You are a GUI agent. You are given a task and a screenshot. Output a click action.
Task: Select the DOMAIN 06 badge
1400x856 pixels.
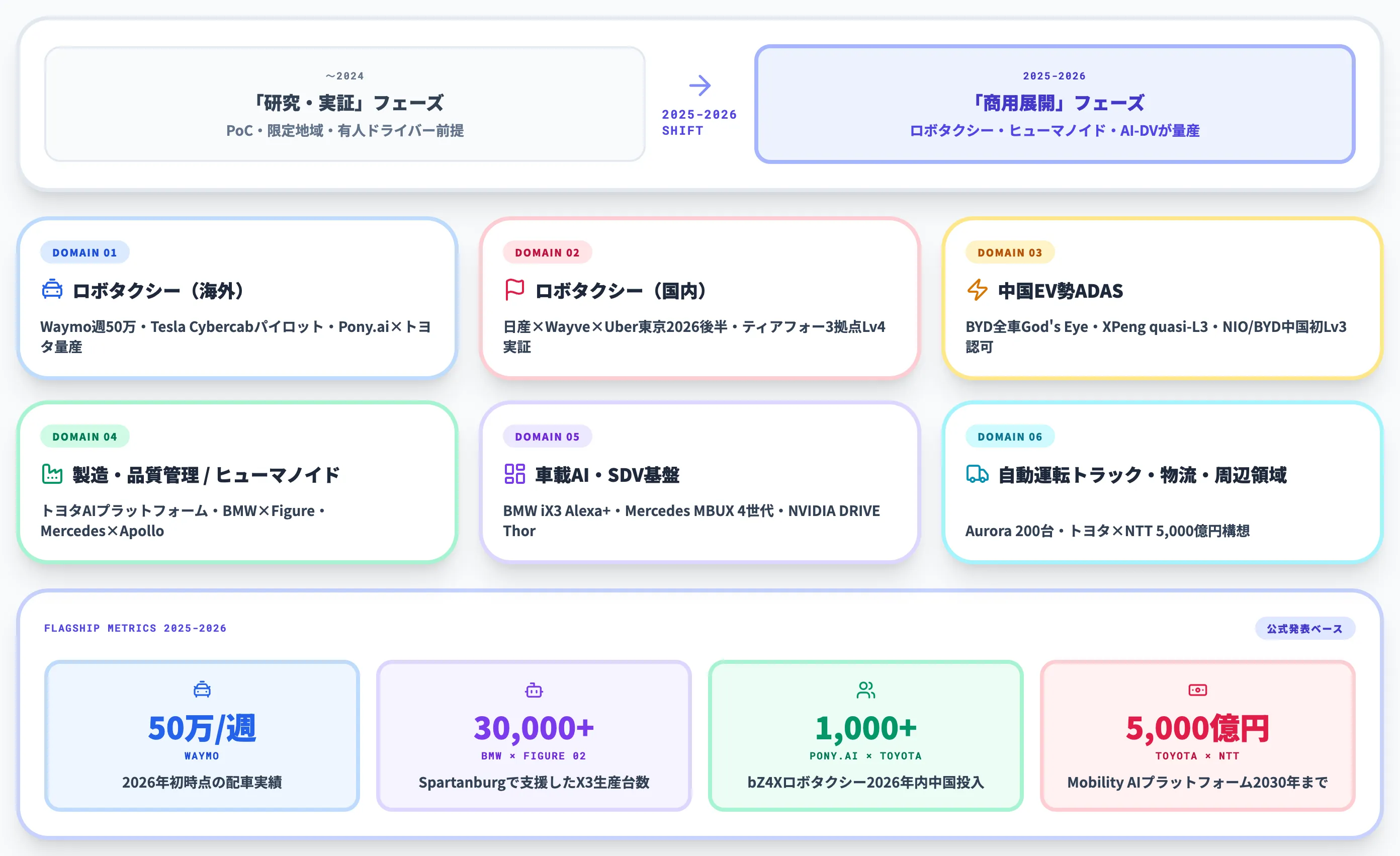pyautogui.click(x=1010, y=437)
